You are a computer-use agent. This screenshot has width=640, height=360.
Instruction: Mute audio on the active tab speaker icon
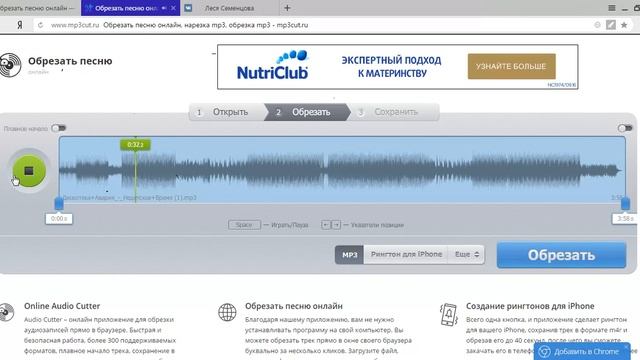coord(164,8)
